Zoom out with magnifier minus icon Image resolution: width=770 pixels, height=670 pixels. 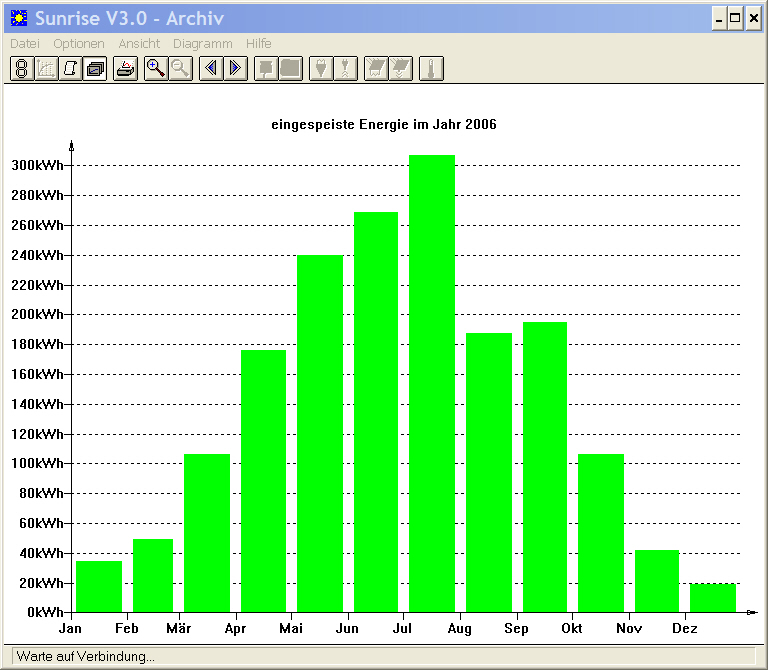tap(180, 68)
